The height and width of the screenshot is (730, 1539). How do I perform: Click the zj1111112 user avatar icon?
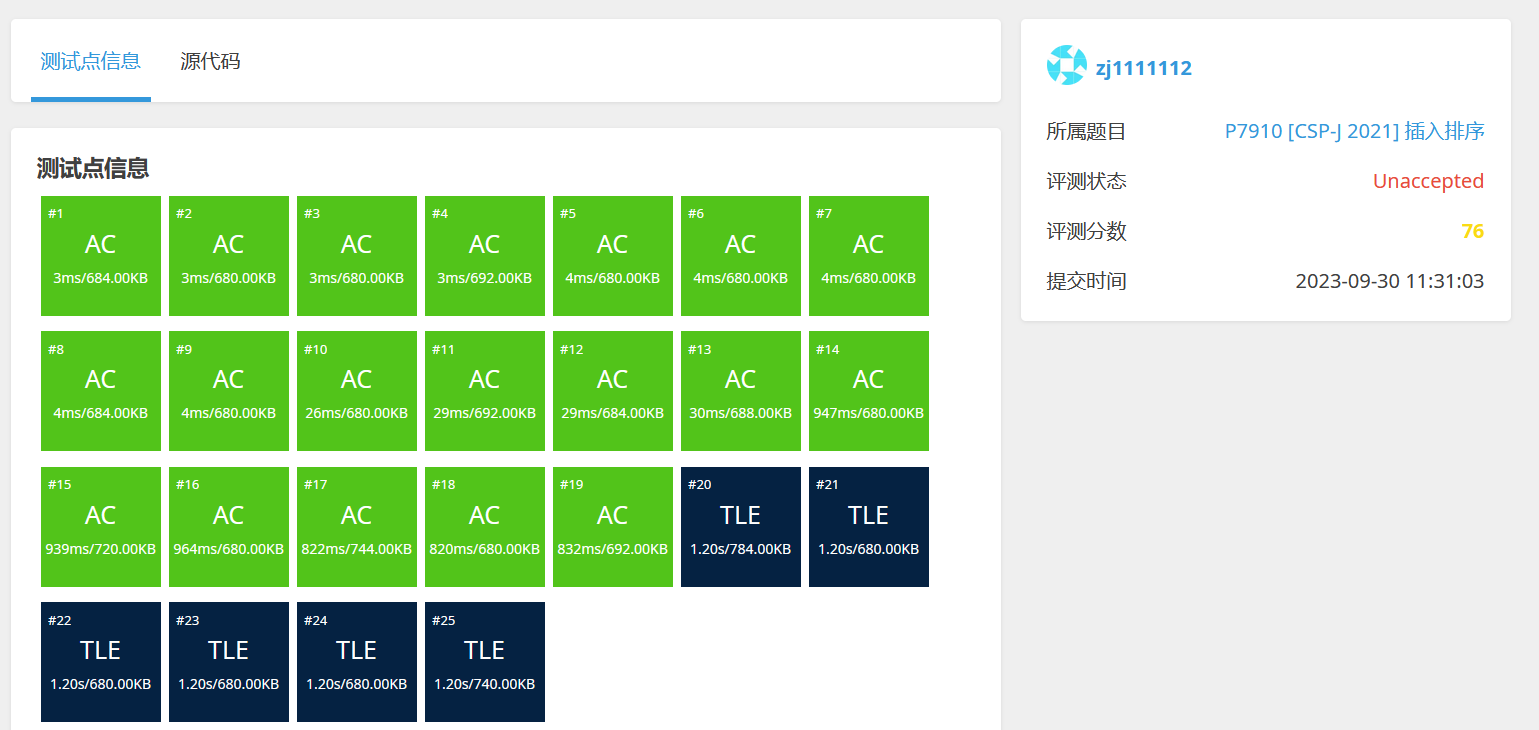1066,65
